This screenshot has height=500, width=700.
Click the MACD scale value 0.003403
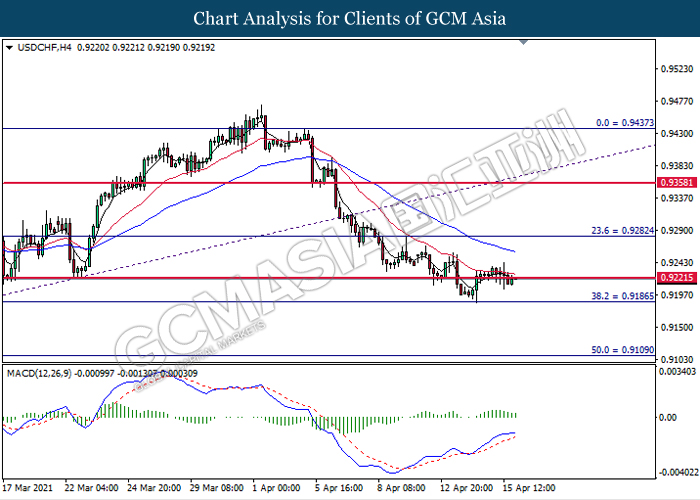[677, 371]
